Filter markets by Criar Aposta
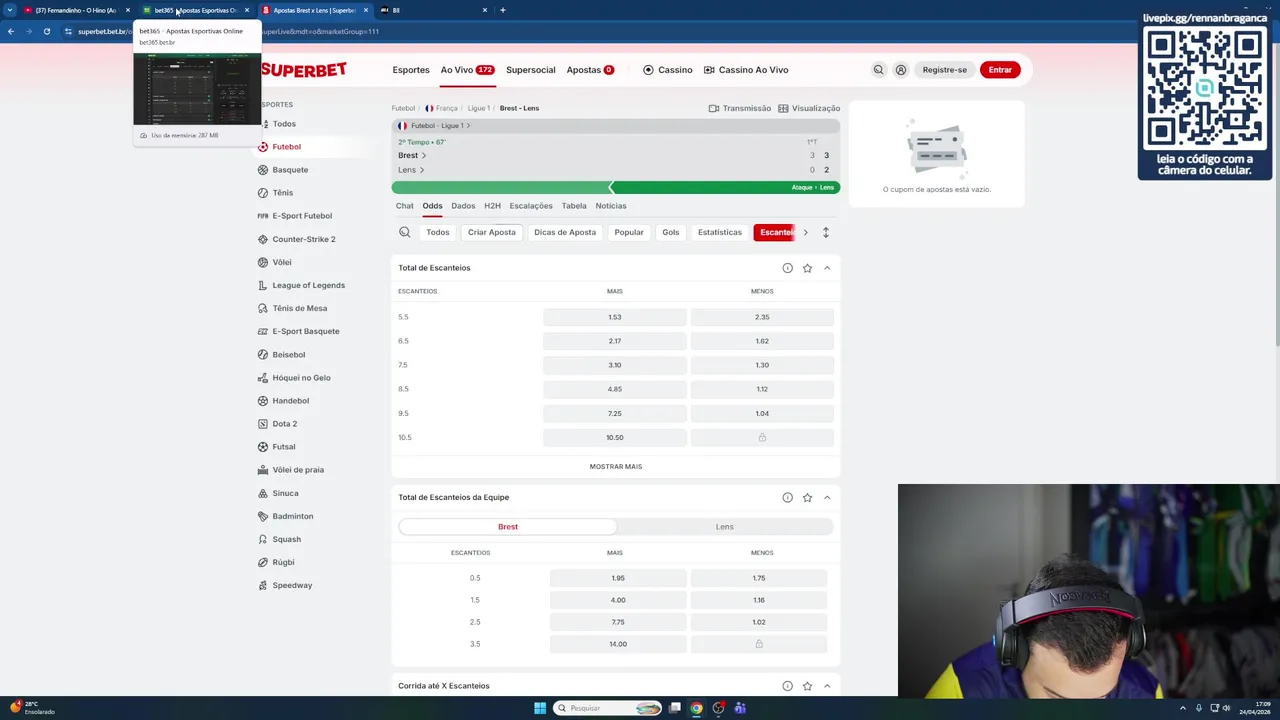The image size is (1280, 720). [491, 232]
